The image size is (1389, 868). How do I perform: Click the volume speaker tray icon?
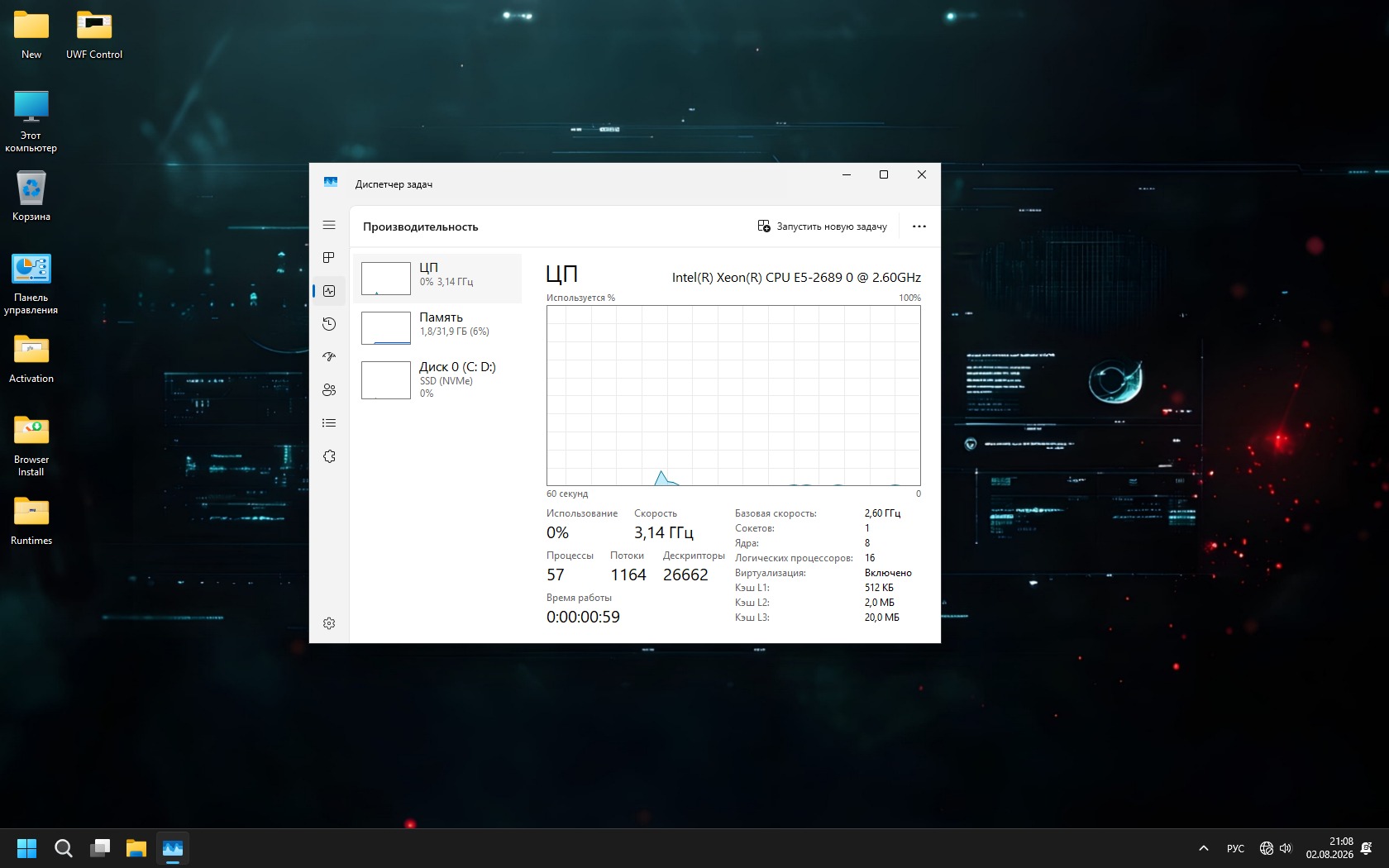coord(1286,848)
